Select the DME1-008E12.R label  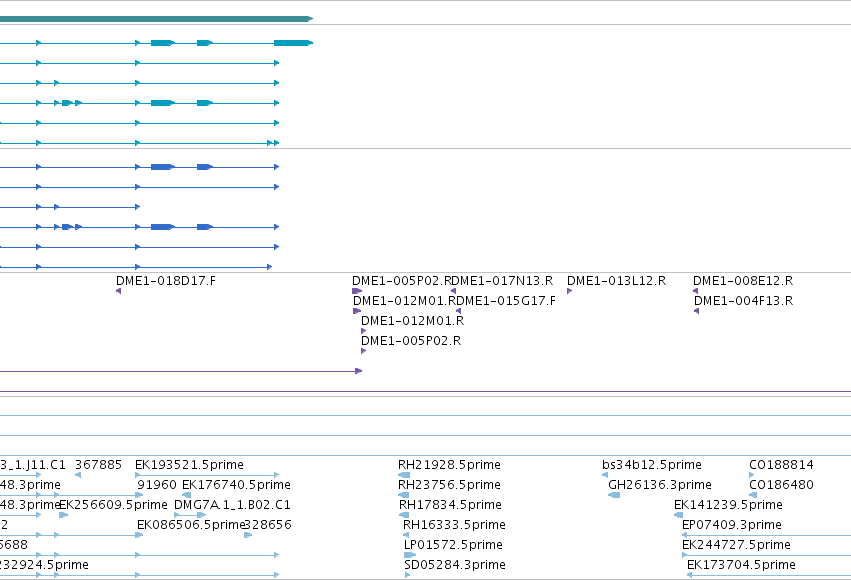tap(743, 281)
